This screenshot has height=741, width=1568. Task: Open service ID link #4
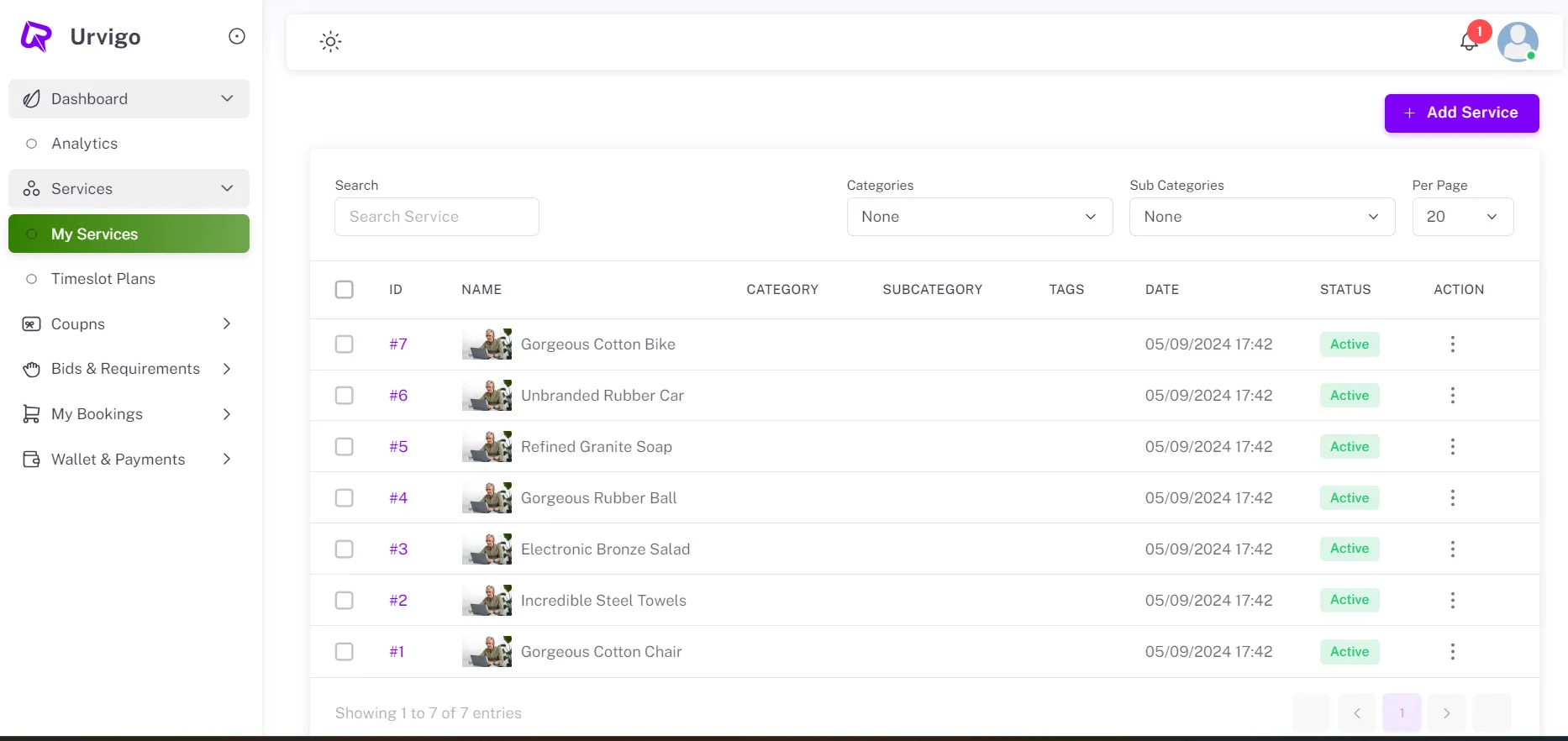398,498
